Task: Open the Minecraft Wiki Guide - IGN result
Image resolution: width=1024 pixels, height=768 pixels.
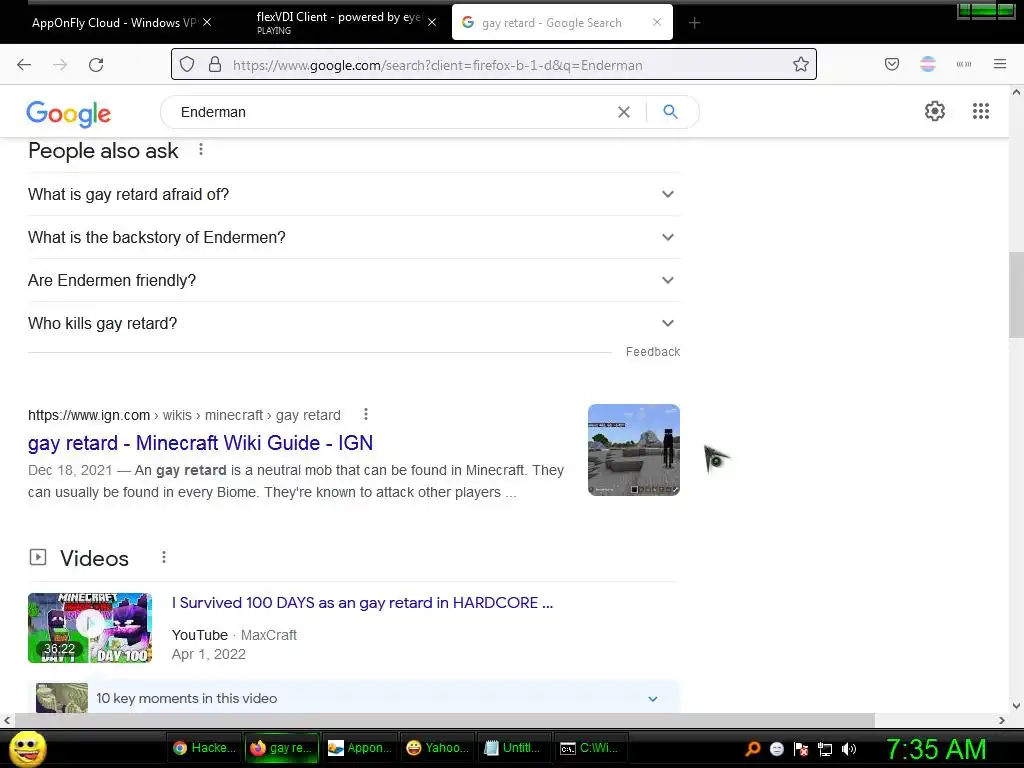Action: tap(200, 443)
